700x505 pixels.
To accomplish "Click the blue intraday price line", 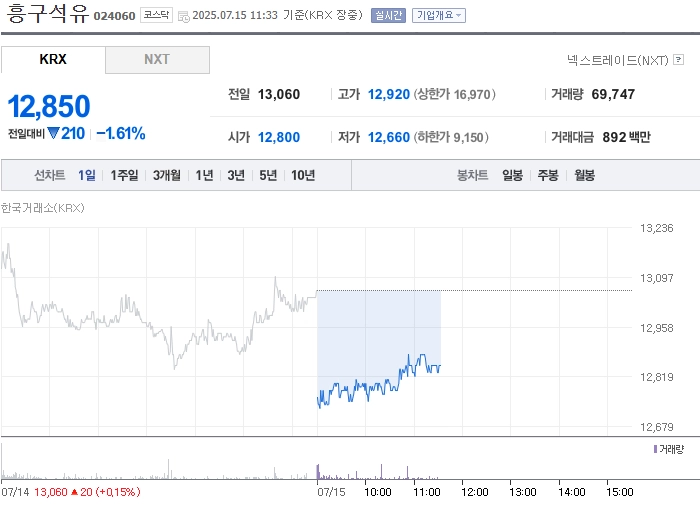I will click(379, 386).
